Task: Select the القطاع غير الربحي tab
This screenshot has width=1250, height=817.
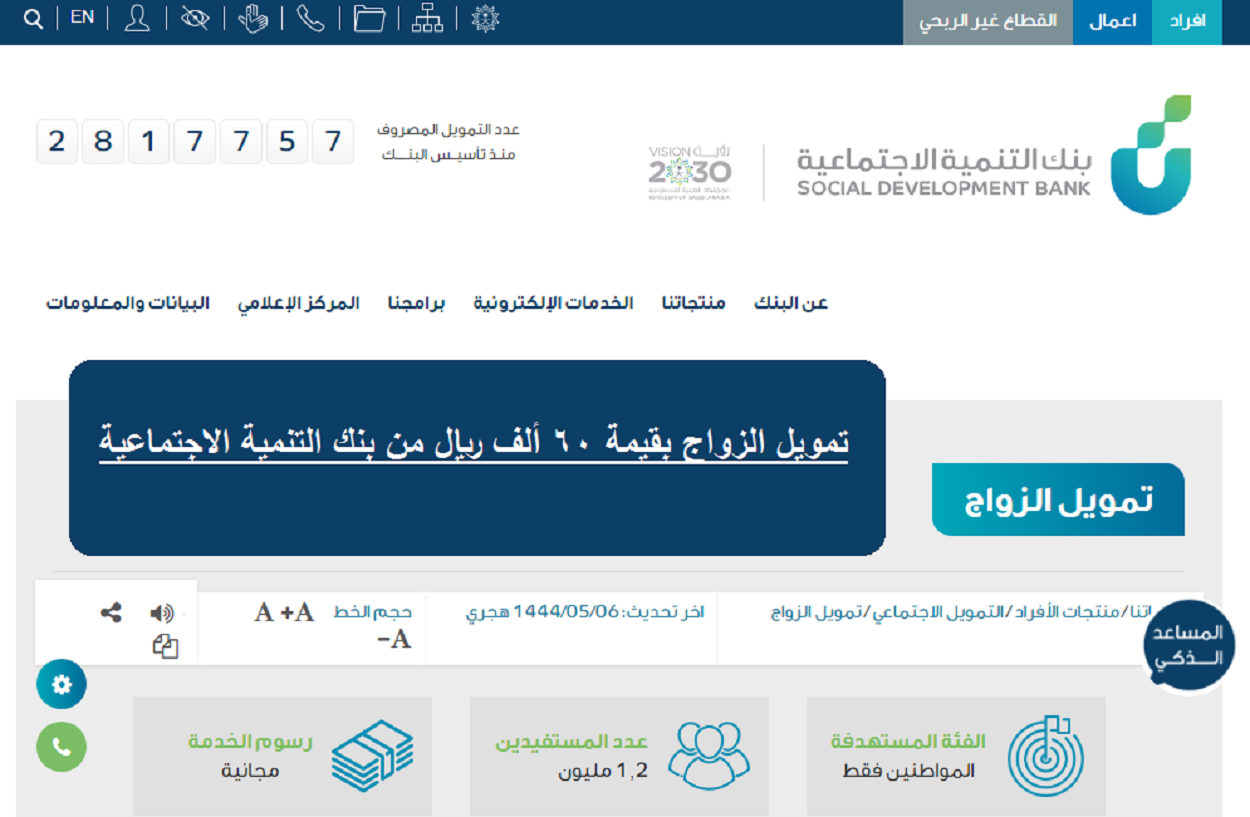Action: click(988, 22)
